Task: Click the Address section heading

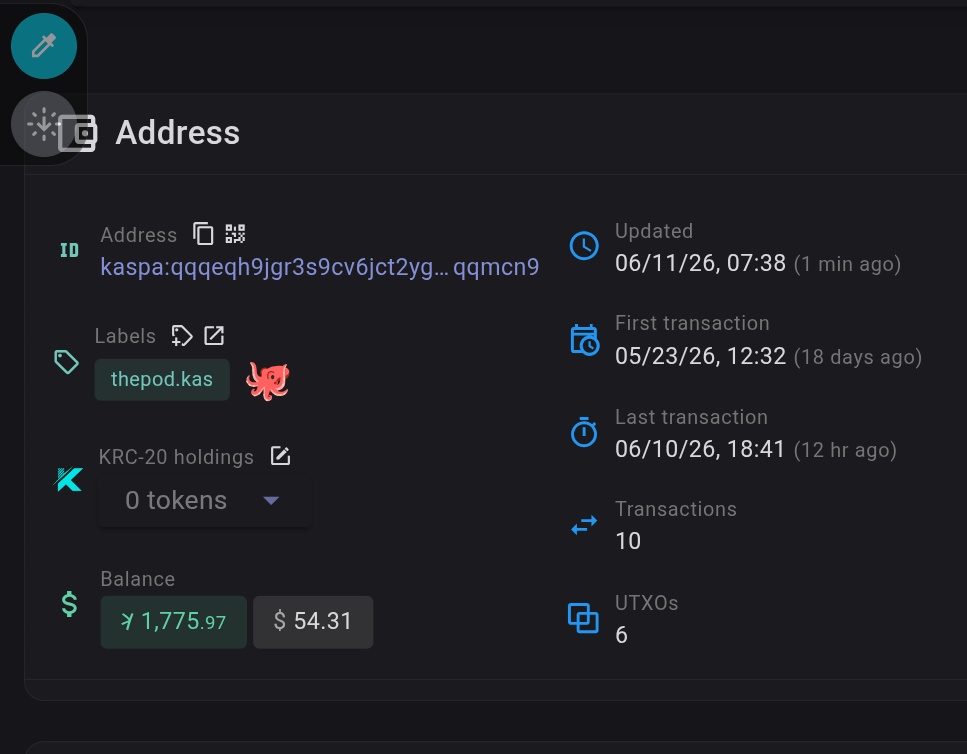Action: (x=178, y=133)
